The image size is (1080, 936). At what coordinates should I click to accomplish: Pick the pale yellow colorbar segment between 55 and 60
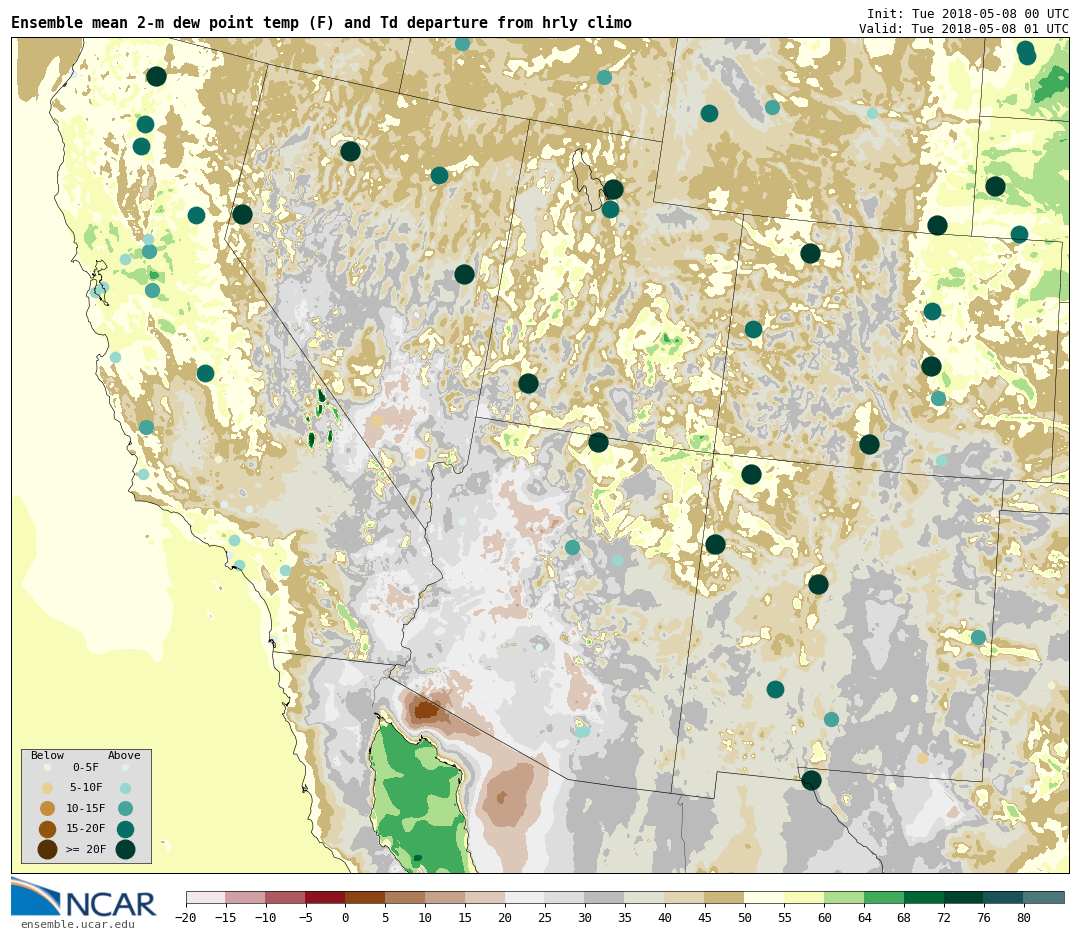(804, 898)
